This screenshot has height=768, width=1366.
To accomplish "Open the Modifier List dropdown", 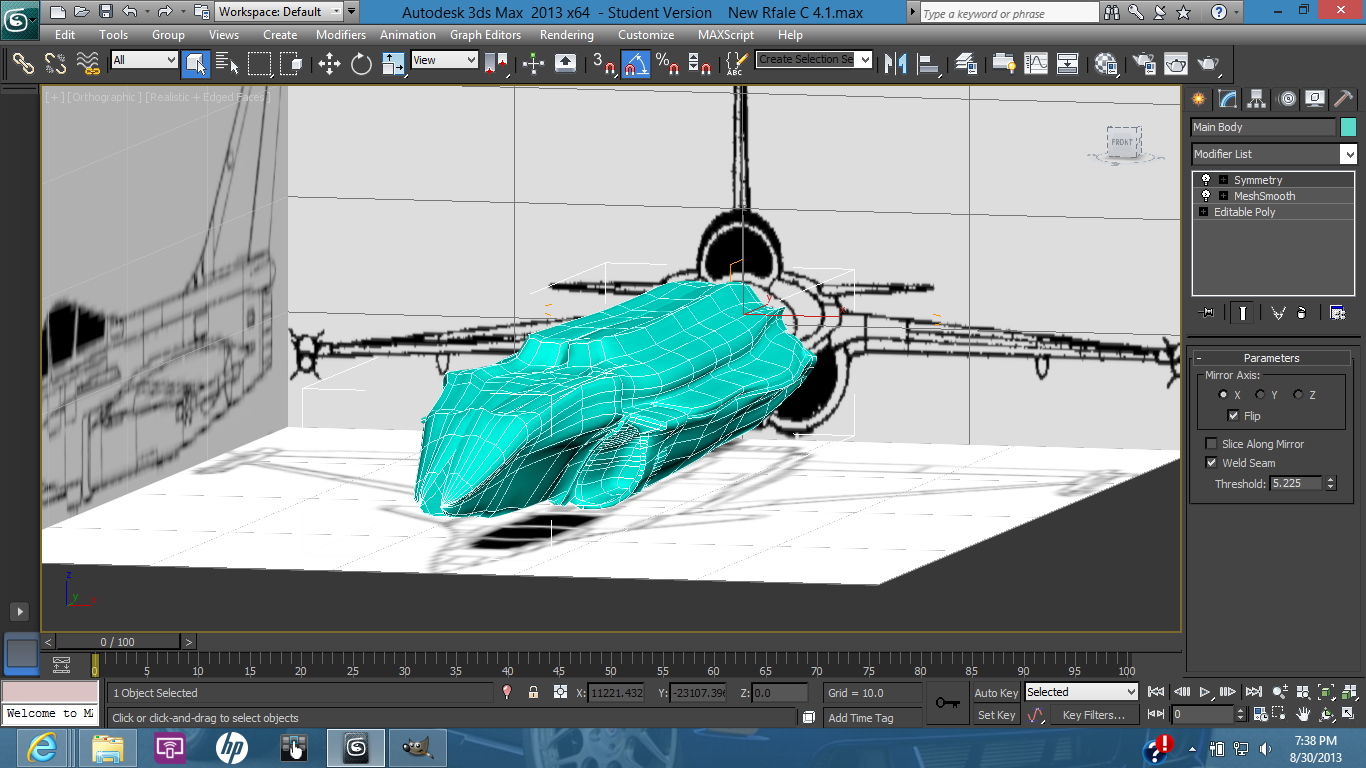I will tap(1274, 154).
